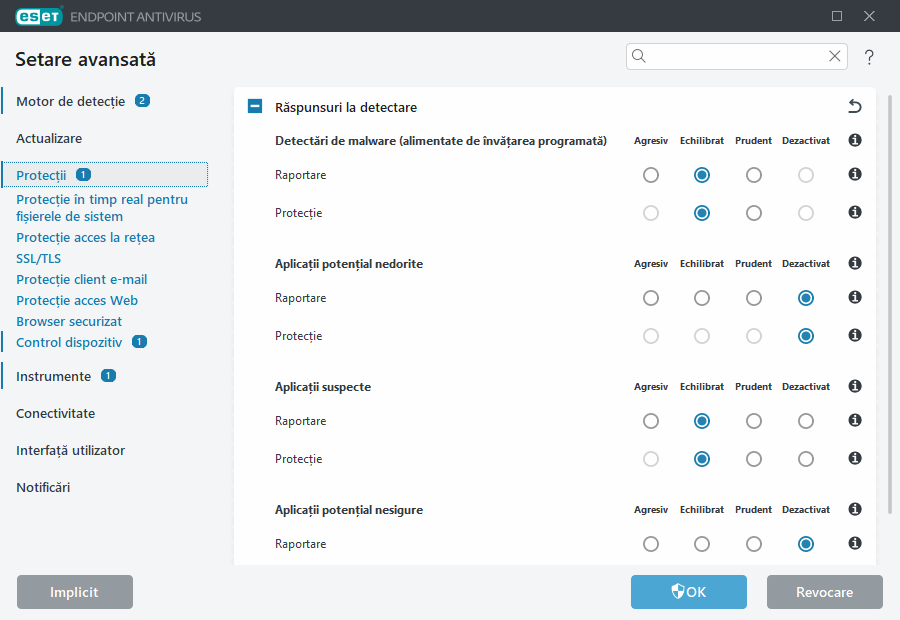Go to Control dispozitiv settings
Screen dimensions: 900x620
(x=68, y=342)
